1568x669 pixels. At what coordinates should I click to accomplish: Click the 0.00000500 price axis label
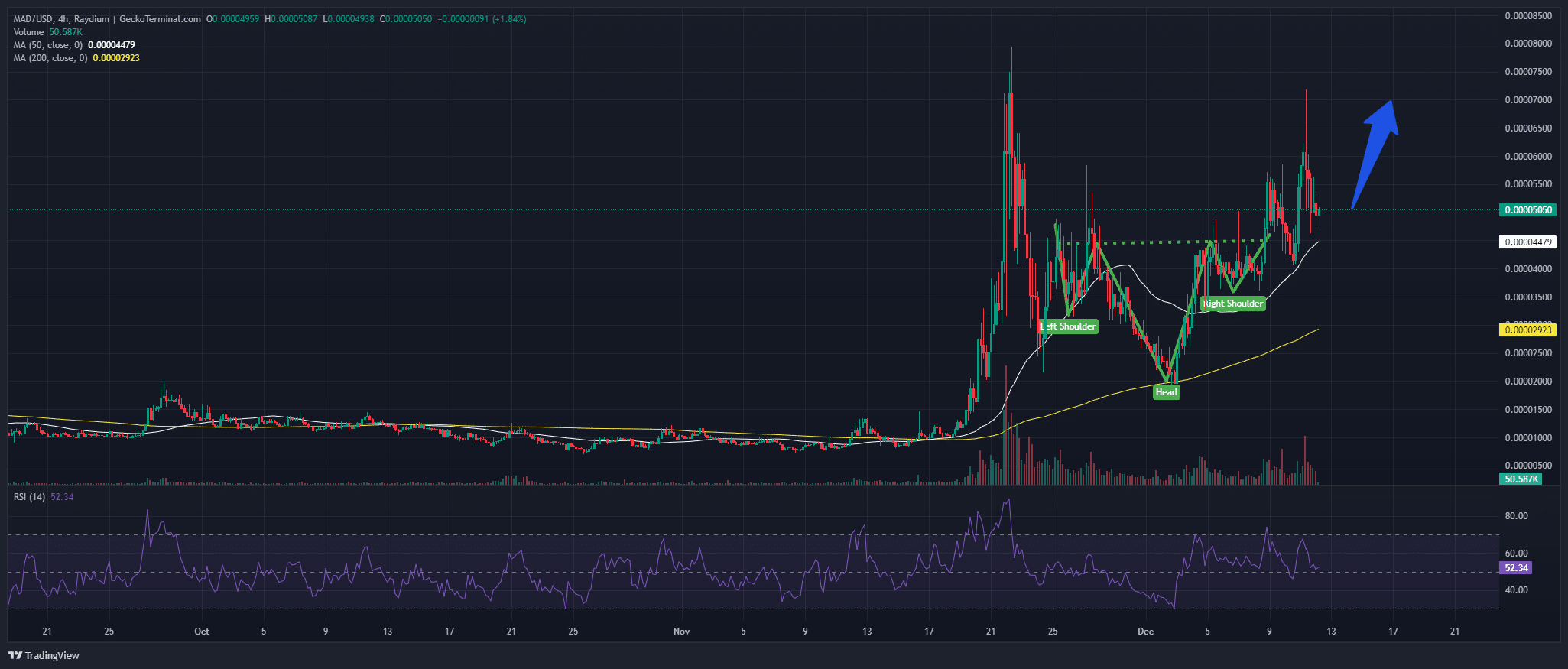coord(1528,466)
